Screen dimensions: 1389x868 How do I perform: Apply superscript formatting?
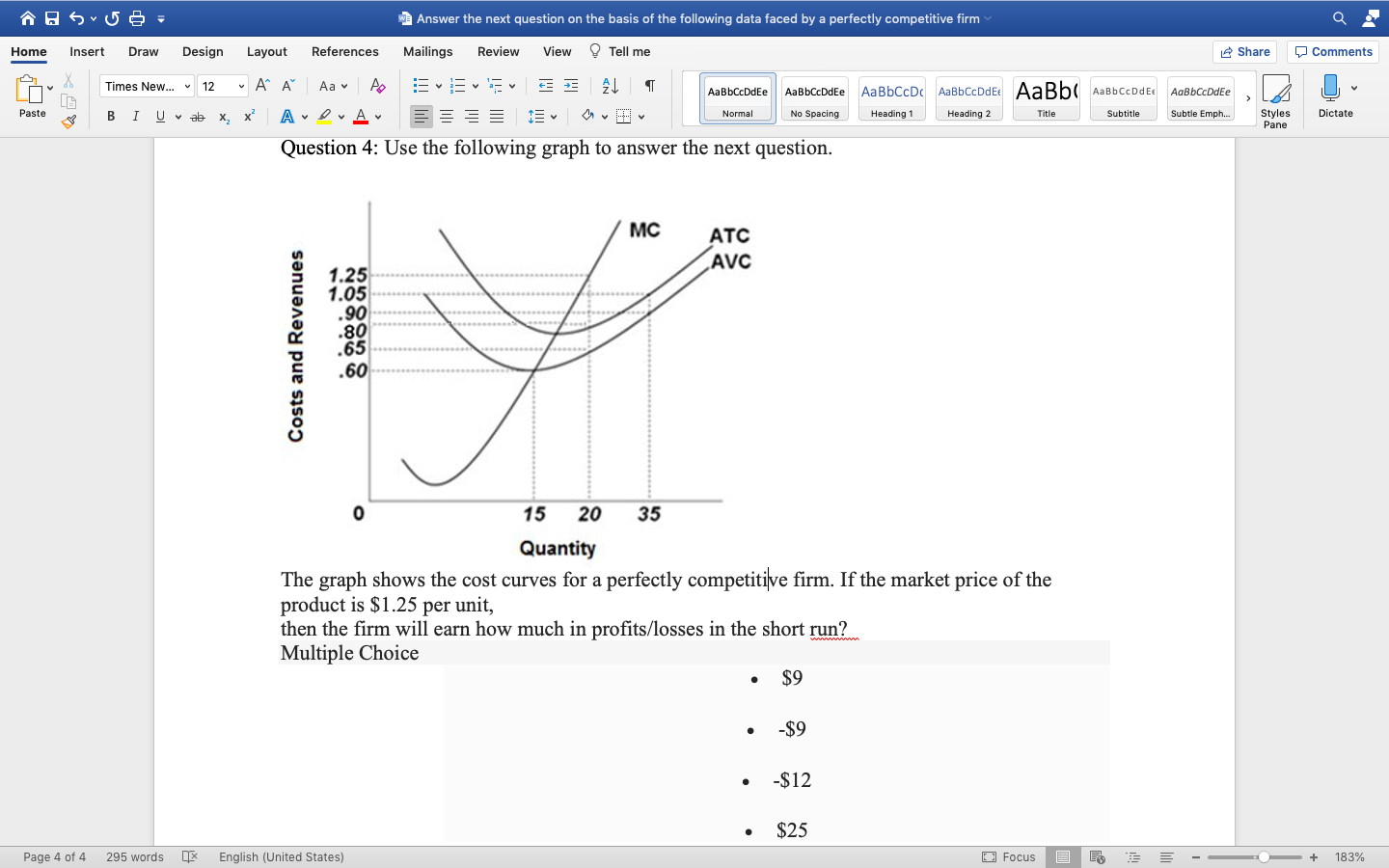(249, 116)
